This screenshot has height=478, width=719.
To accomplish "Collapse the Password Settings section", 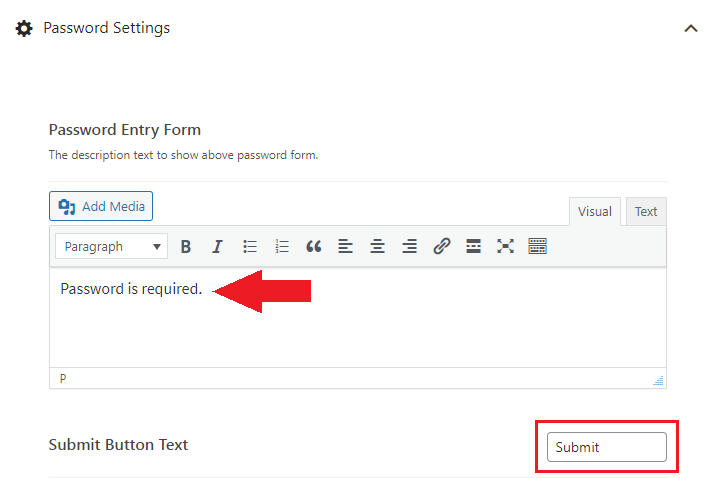I will click(x=691, y=28).
